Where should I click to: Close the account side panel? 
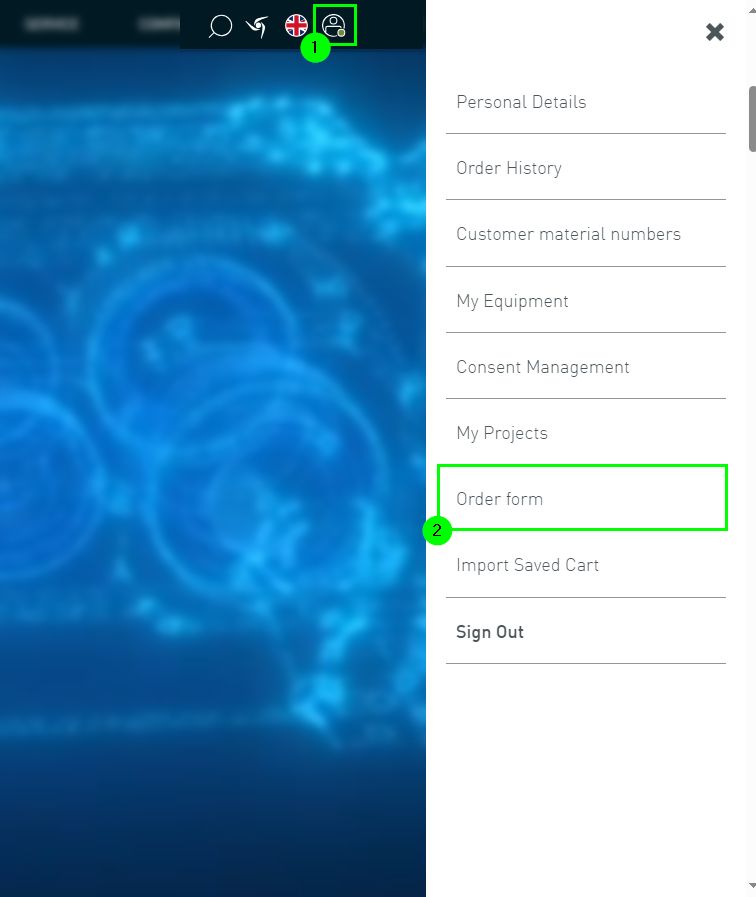pyautogui.click(x=715, y=32)
